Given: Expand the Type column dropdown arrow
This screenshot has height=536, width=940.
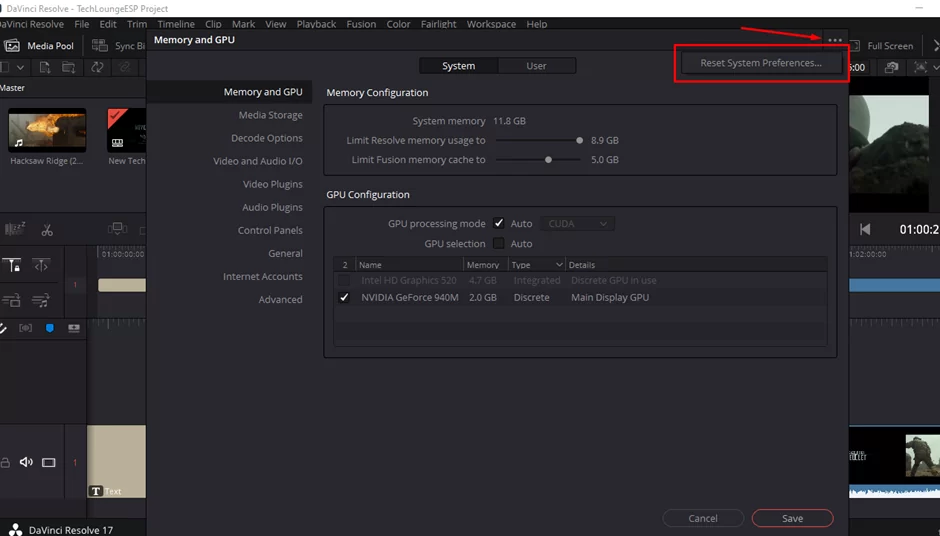Looking at the screenshot, I should tap(559, 264).
